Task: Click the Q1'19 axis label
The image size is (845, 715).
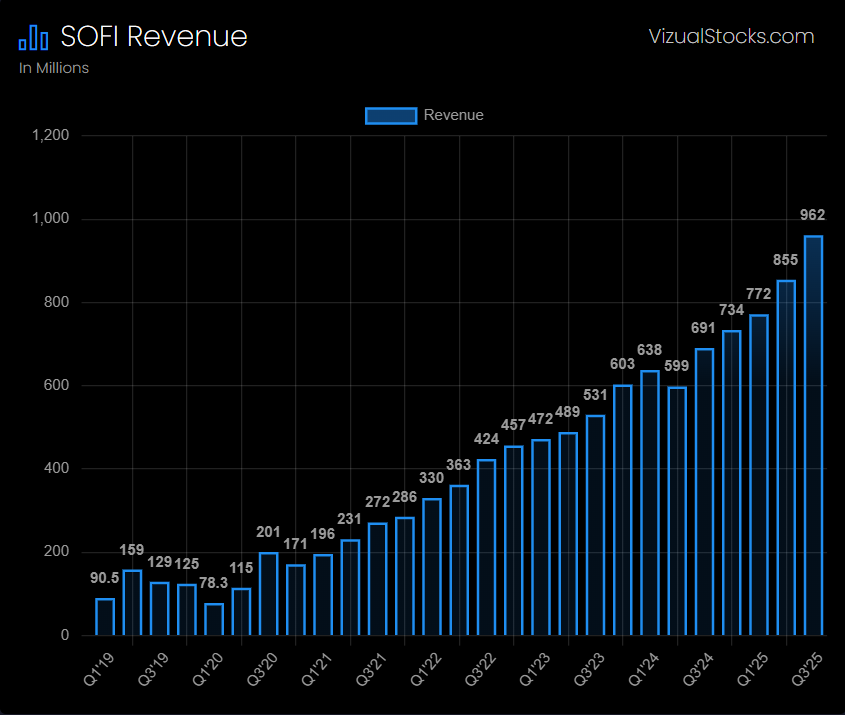Action: 100,669
